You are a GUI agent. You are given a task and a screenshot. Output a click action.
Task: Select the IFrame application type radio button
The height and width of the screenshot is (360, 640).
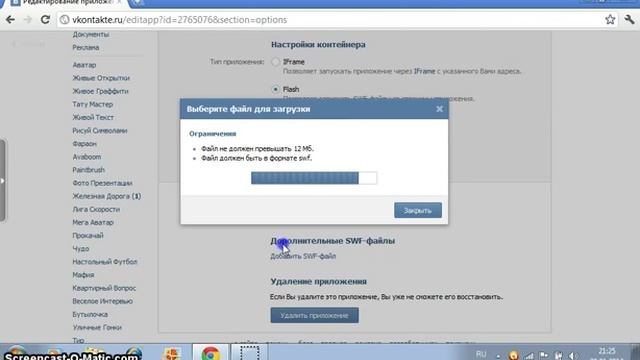tap(276, 62)
